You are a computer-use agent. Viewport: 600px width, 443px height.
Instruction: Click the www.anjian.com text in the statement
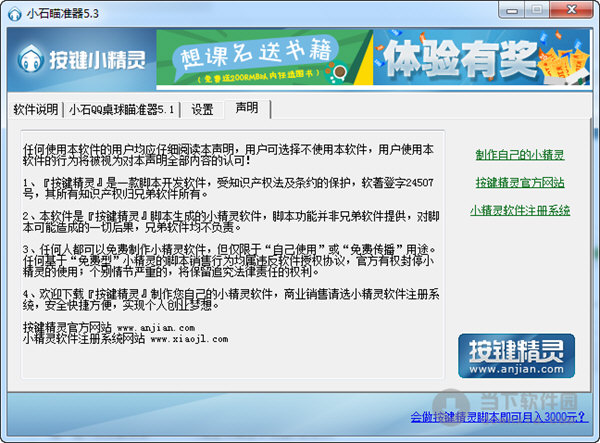tap(156, 328)
